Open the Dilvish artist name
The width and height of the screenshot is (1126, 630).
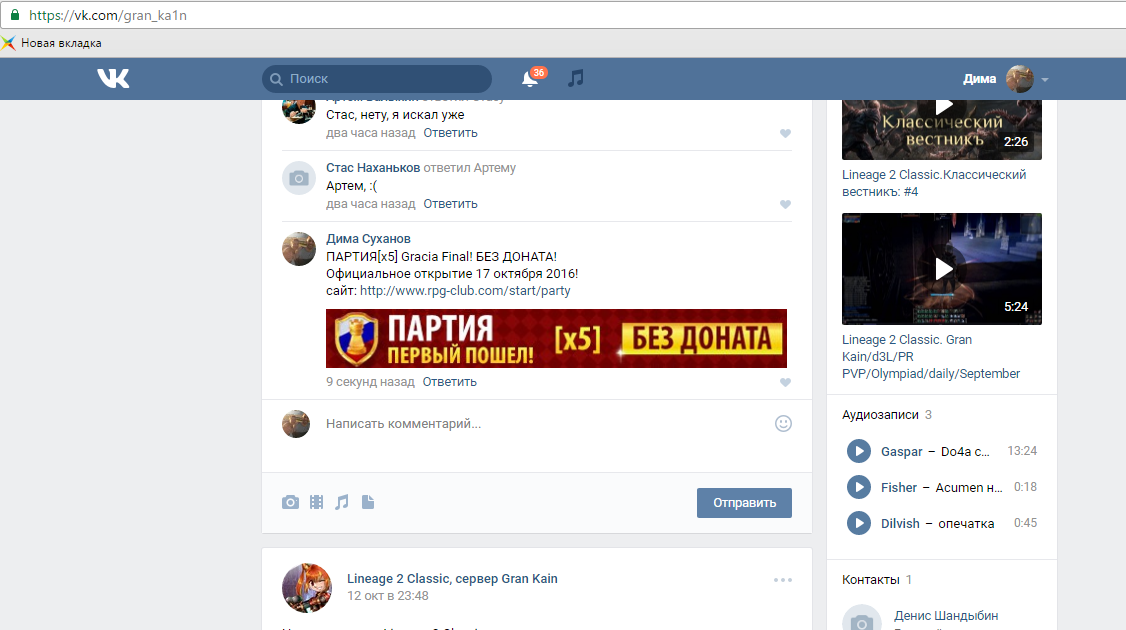coord(901,524)
